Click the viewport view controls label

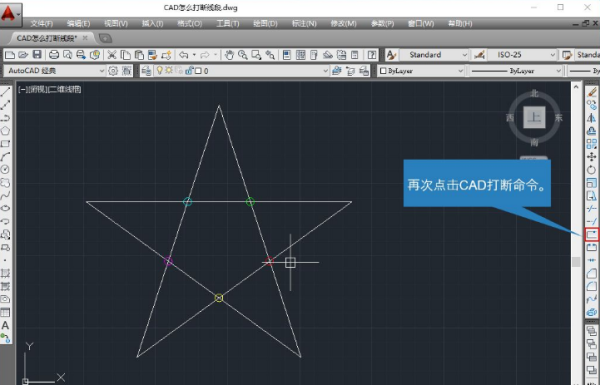(x=49, y=89)
